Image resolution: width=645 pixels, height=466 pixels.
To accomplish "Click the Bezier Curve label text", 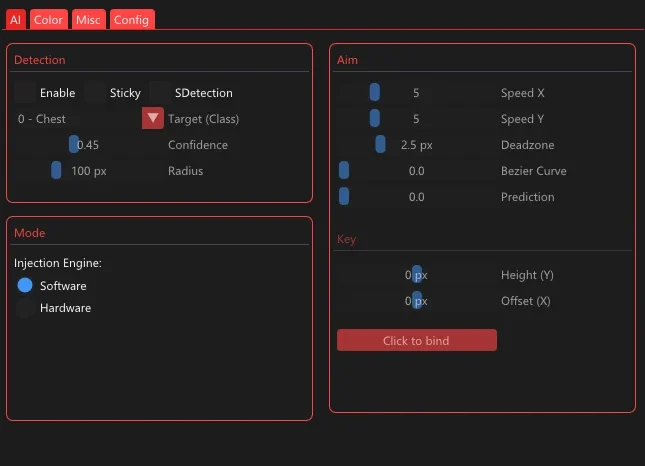I will [x=534, y=171].
